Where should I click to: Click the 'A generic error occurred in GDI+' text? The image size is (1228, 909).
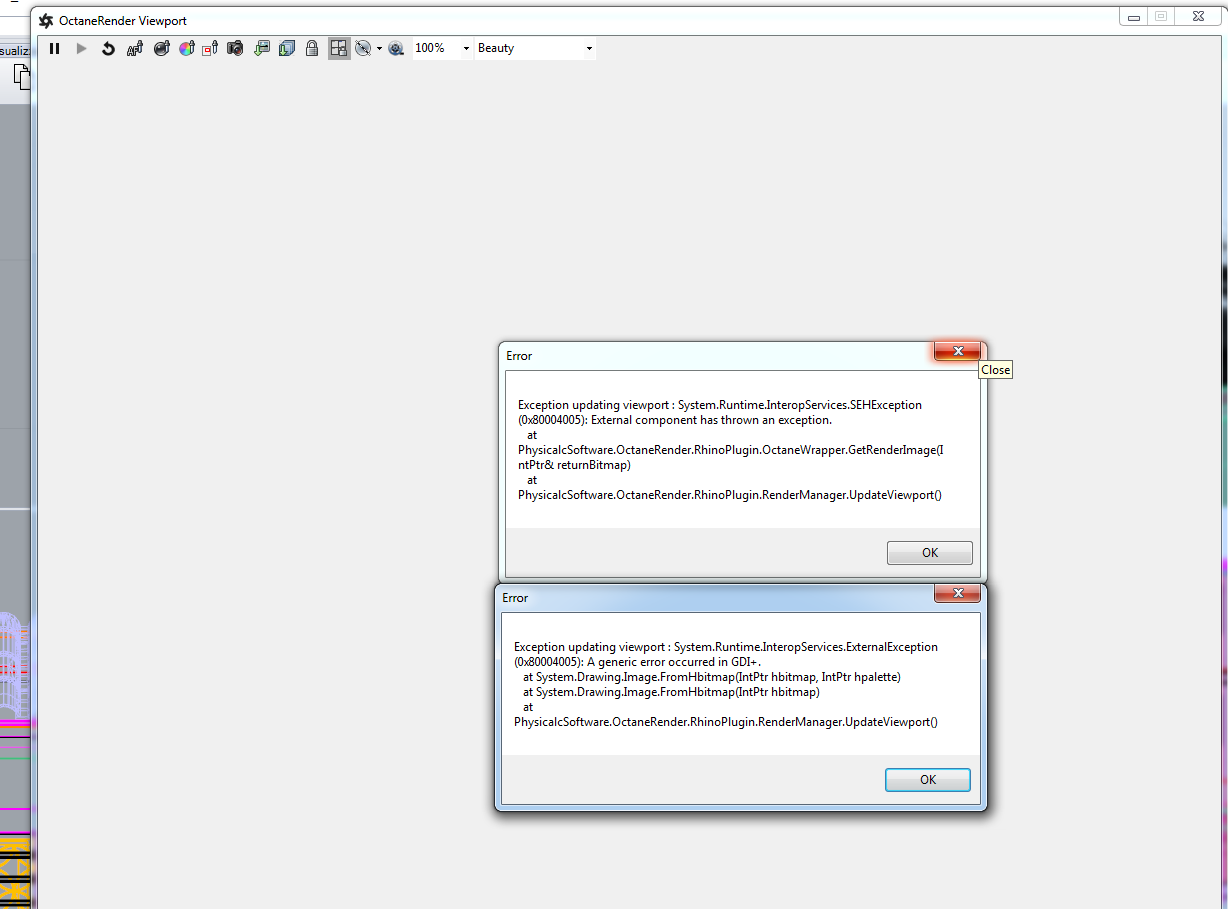pos(674,662)
